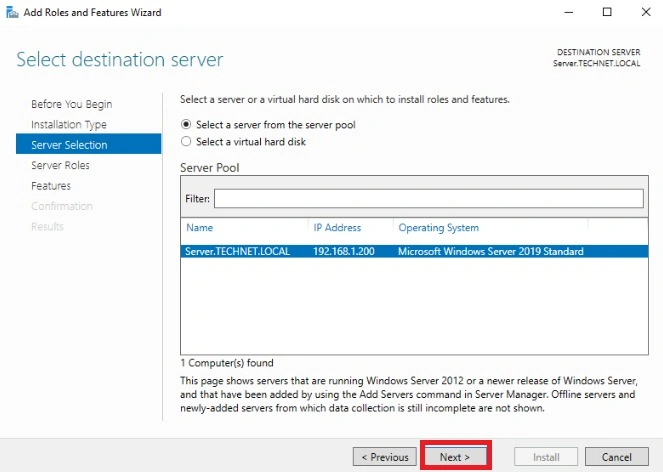Click Microsoft Windows Server 2019 Standard cell
The image size is (663, 472).
click(x=490, y=251)
